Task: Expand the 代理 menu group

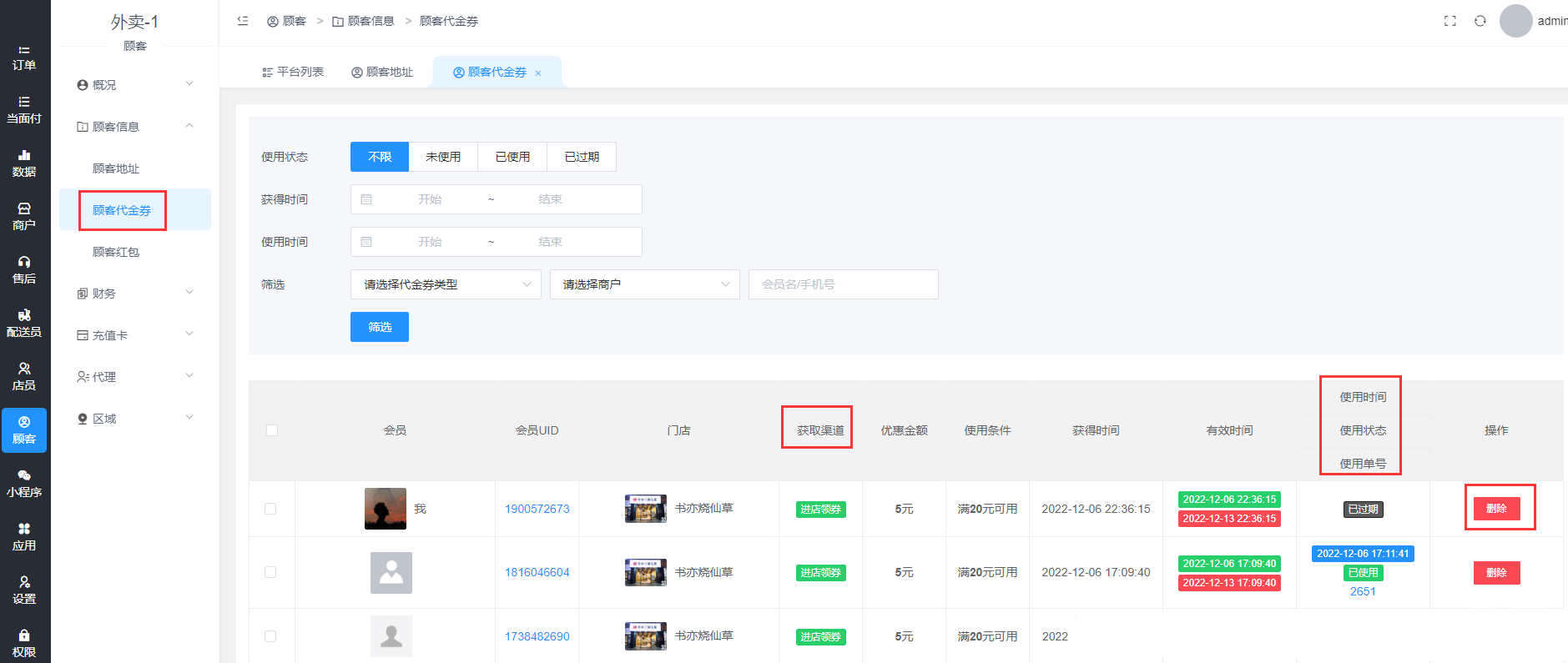Action: pos(135,377)
